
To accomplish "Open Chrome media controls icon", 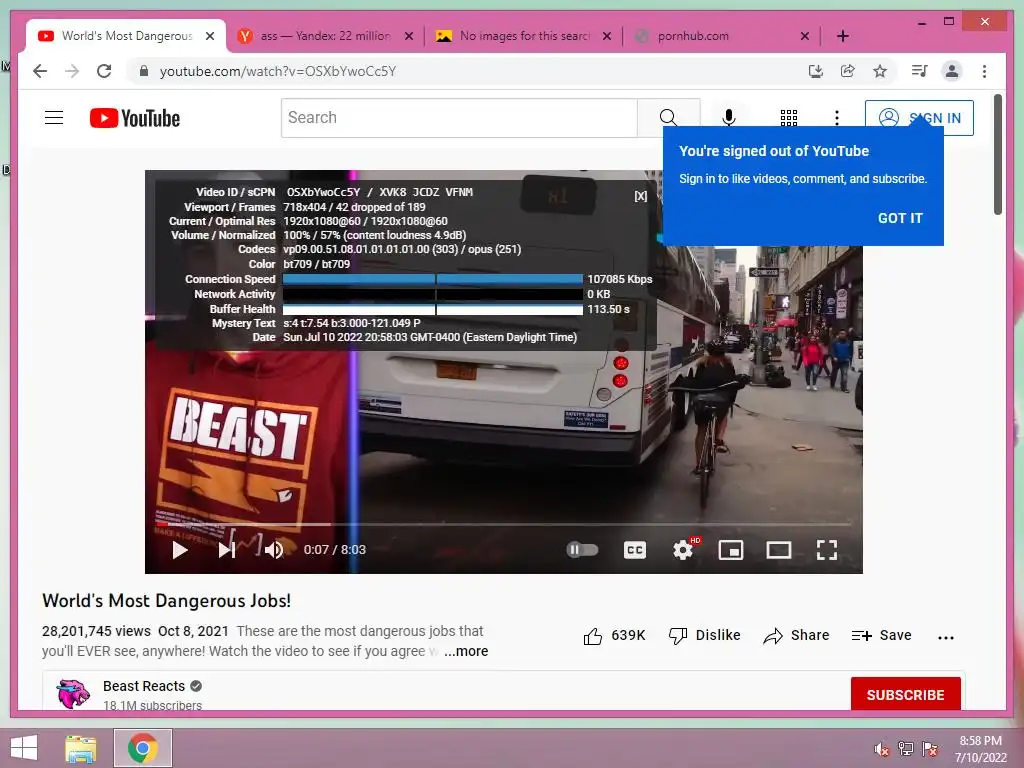I will 920,71.
